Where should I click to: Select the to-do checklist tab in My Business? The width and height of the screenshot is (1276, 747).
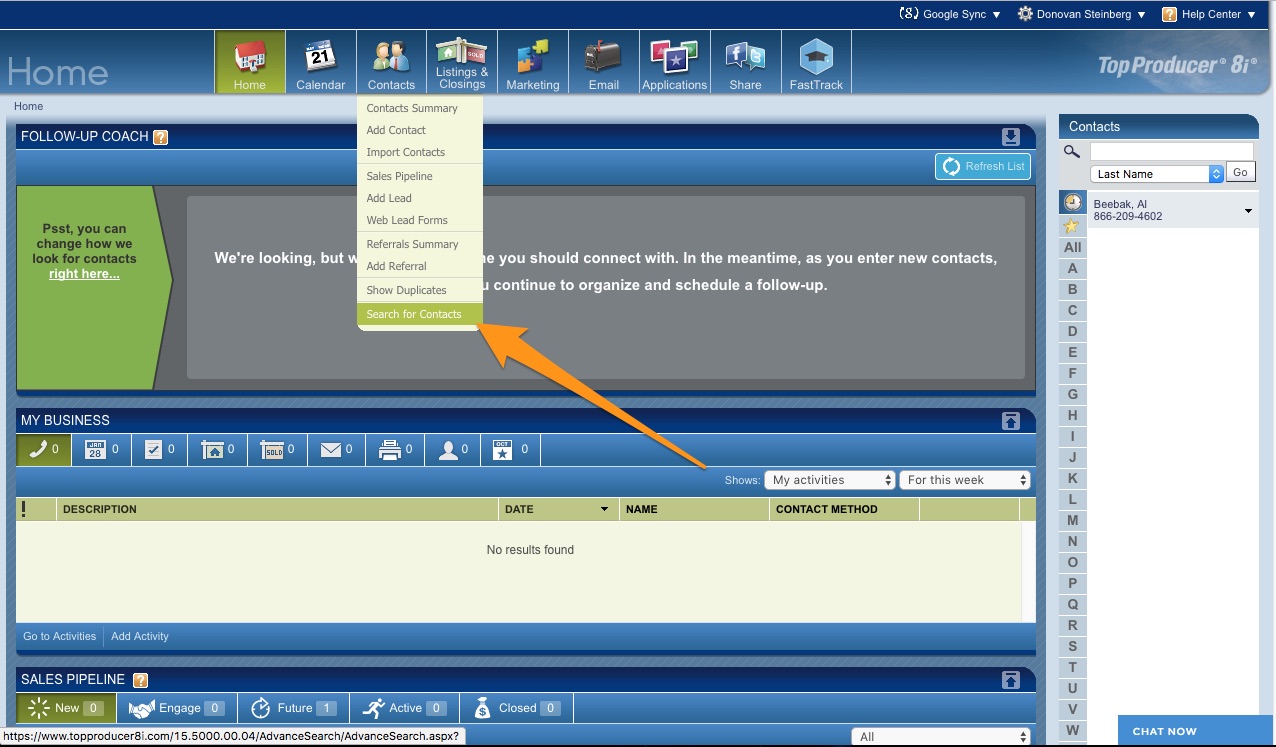(159, 450)
